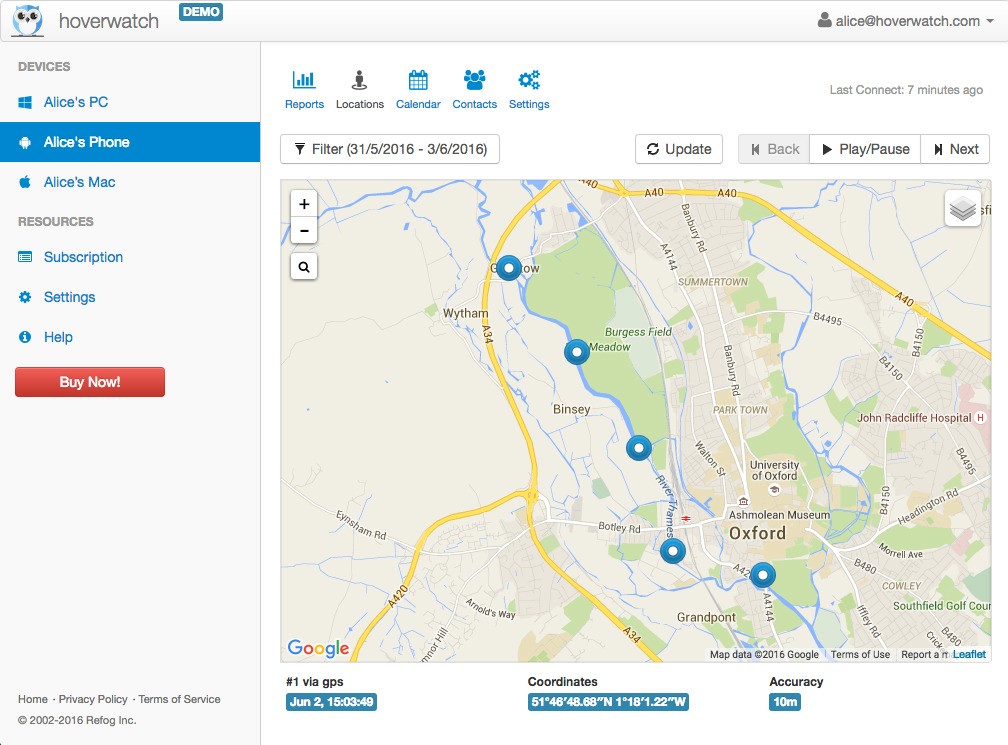
Task: Open the map layers selector
Action: pos(962,209)
